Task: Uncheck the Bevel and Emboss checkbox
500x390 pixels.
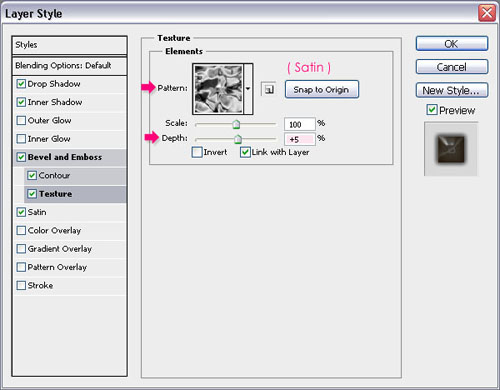Action: [x=21, y=157]
